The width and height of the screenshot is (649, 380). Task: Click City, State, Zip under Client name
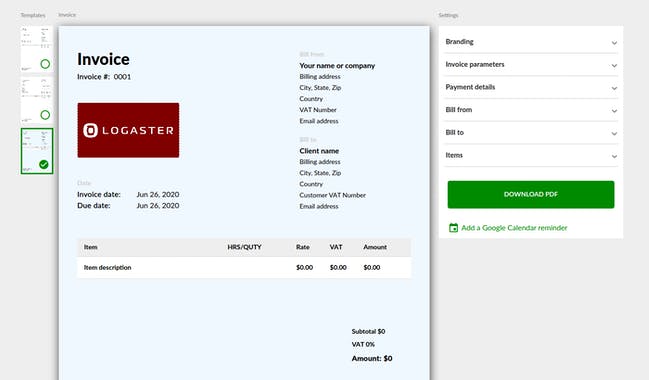[x=320, y=173]
